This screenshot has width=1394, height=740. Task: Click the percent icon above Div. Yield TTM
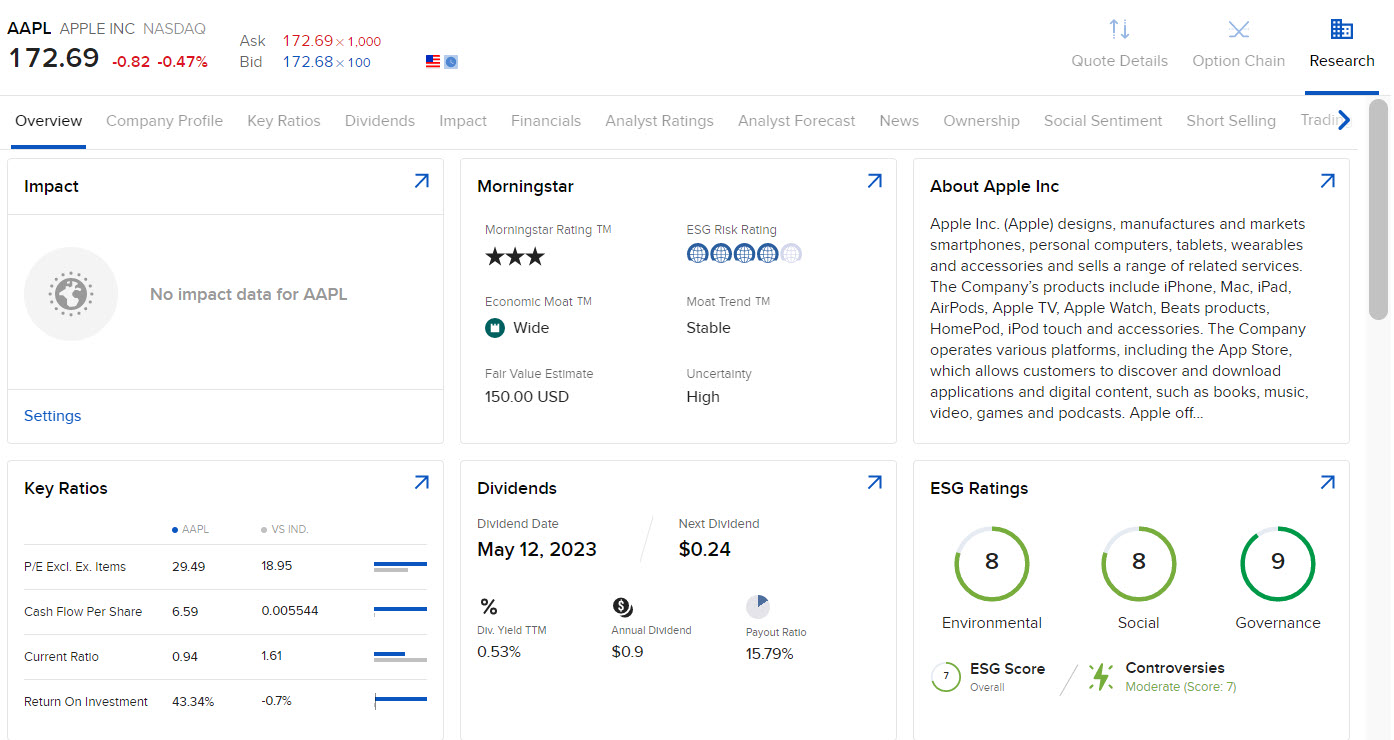pyautogui.click(x=488, y=607)
